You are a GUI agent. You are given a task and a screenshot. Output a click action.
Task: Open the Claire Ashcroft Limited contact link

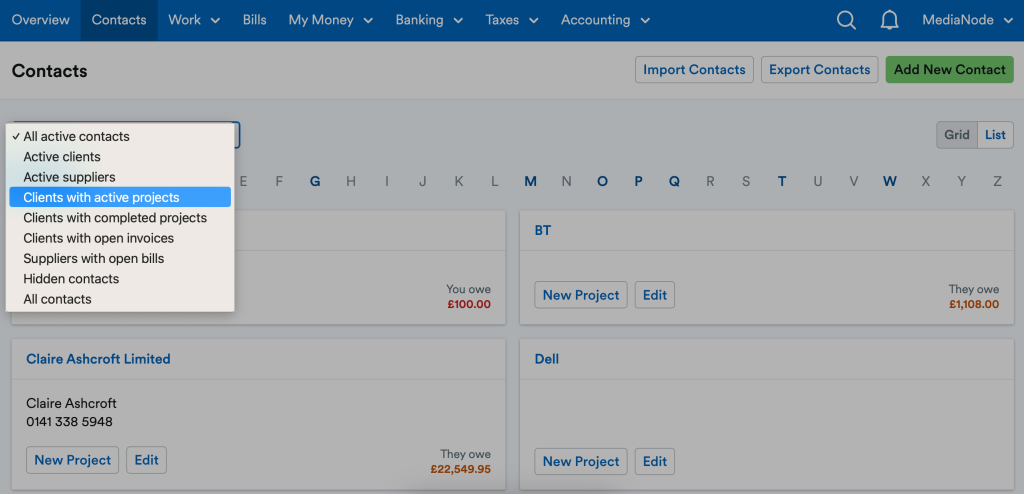click(98, 359)
